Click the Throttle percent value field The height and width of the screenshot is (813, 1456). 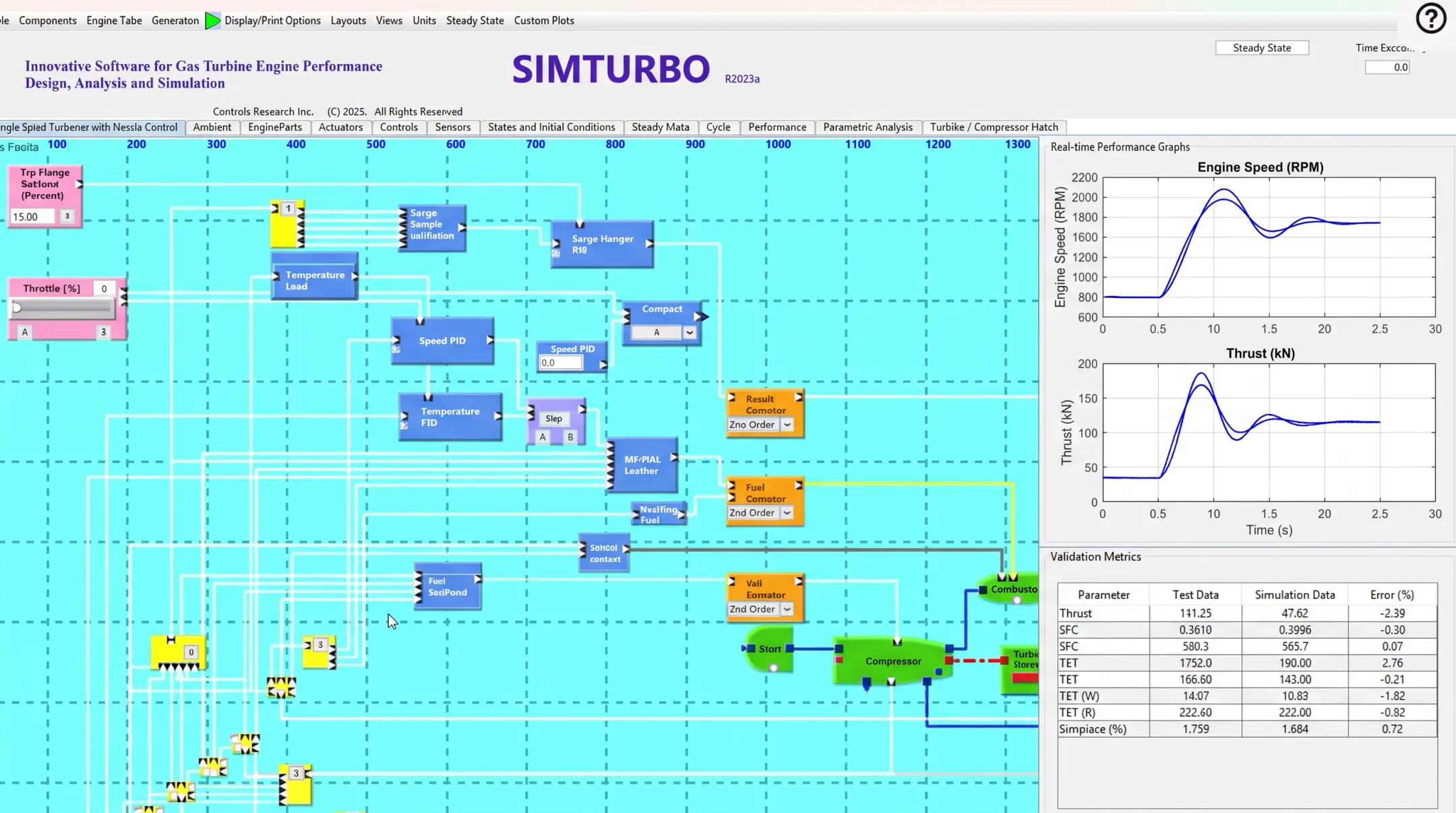point(104,289)
